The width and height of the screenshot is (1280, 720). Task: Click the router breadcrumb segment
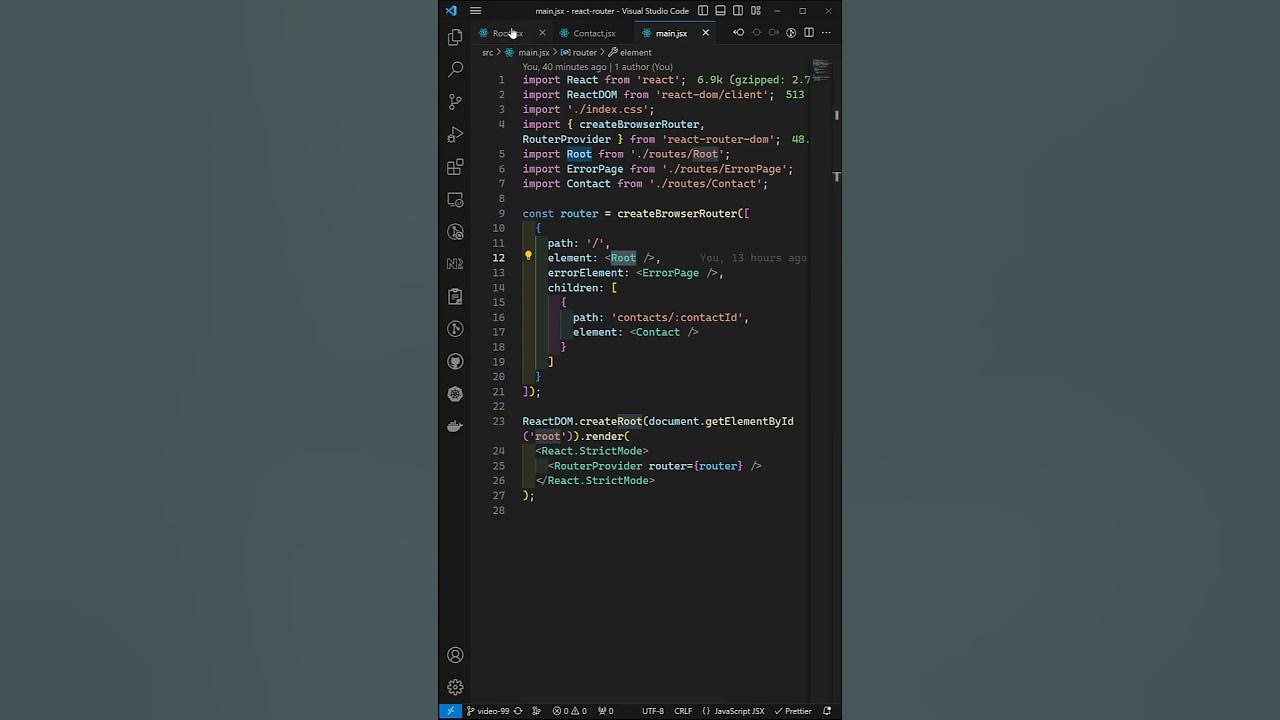585,52
